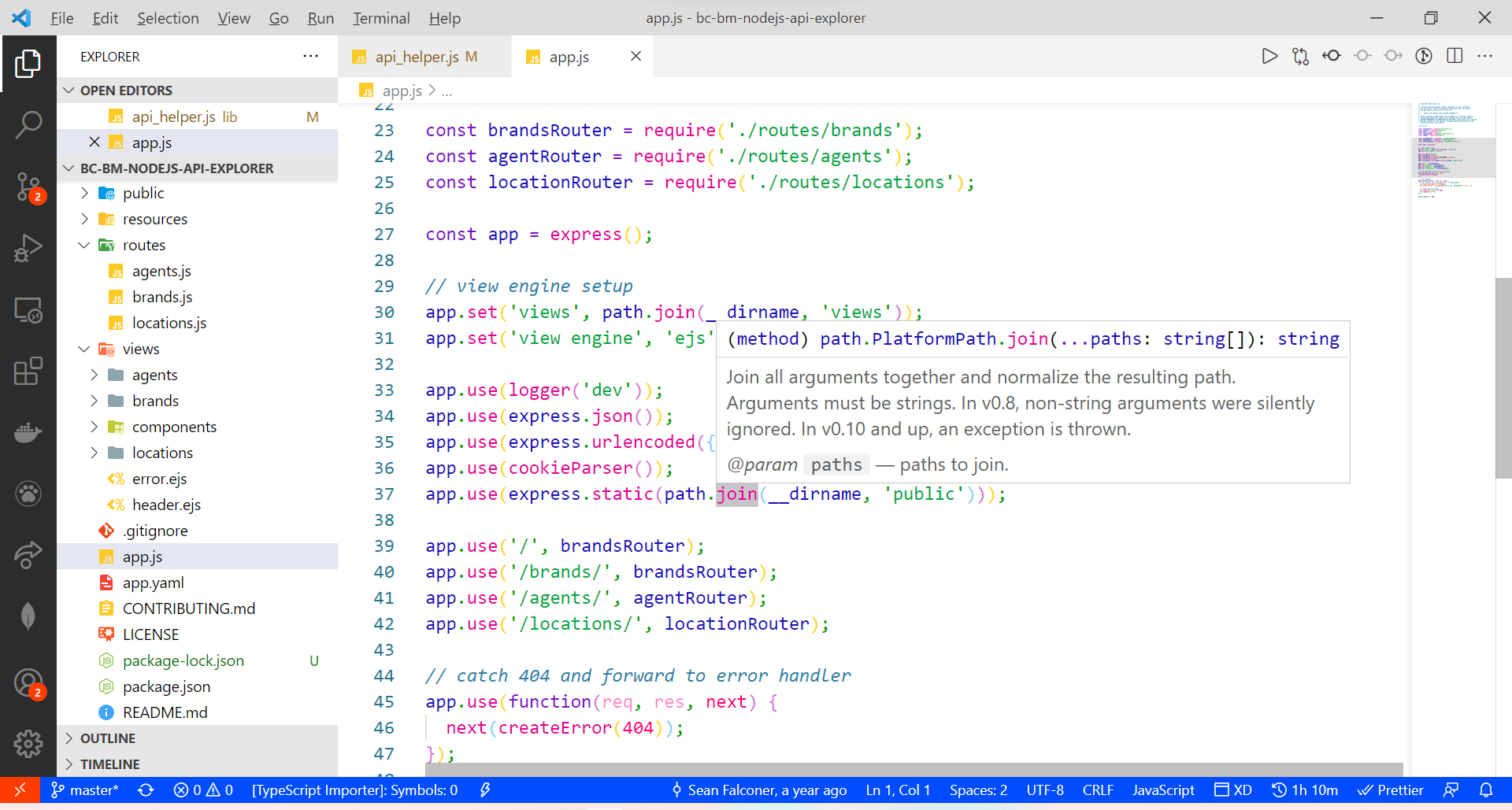This screenshot has height=810, width=1512.
Task: Click the sync changes icon in status bar
Action: coord(146,790)
